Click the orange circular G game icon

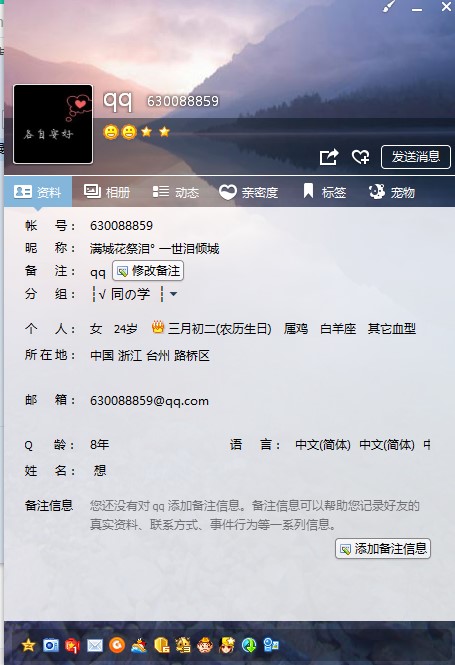tap(117, 645)
